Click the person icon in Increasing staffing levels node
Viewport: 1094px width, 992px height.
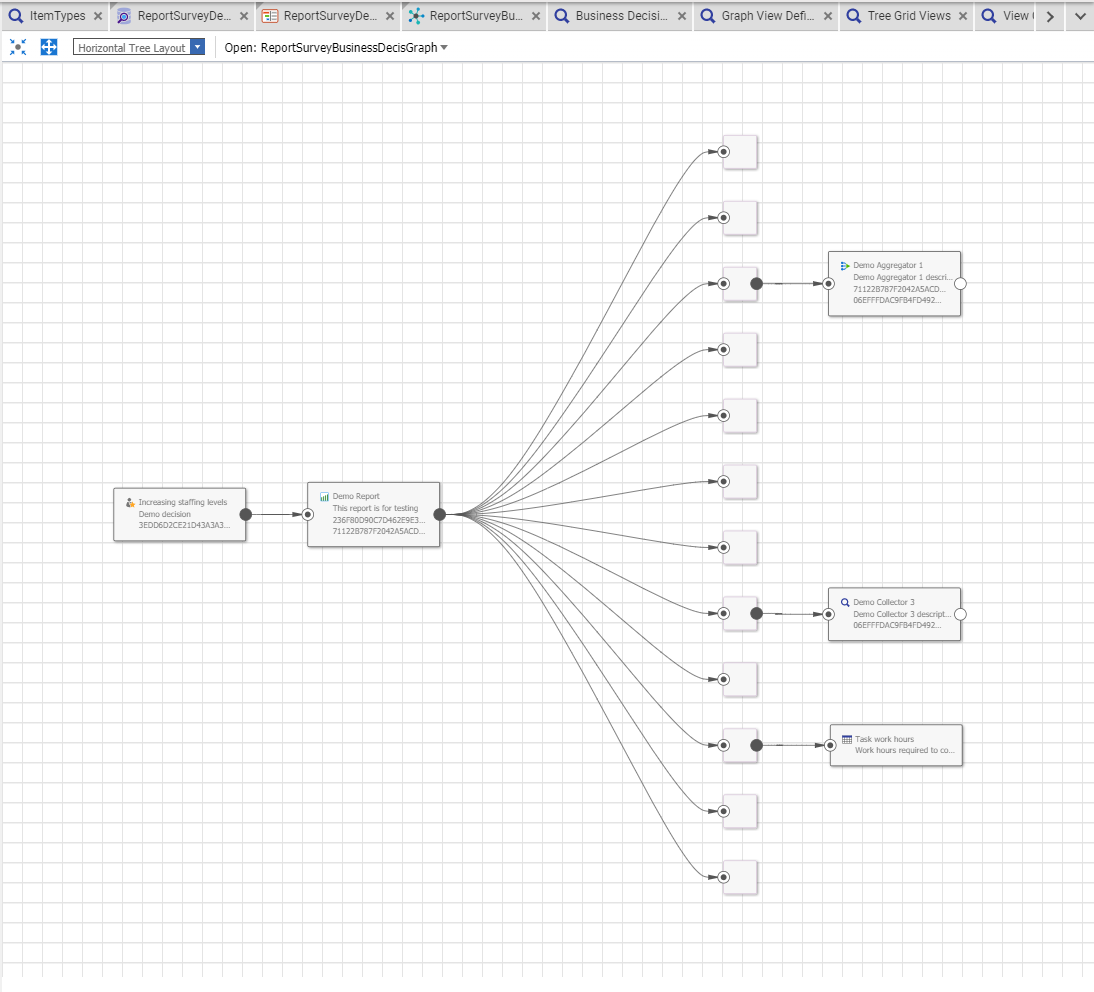pyautogui.click(x=130, y=502)
